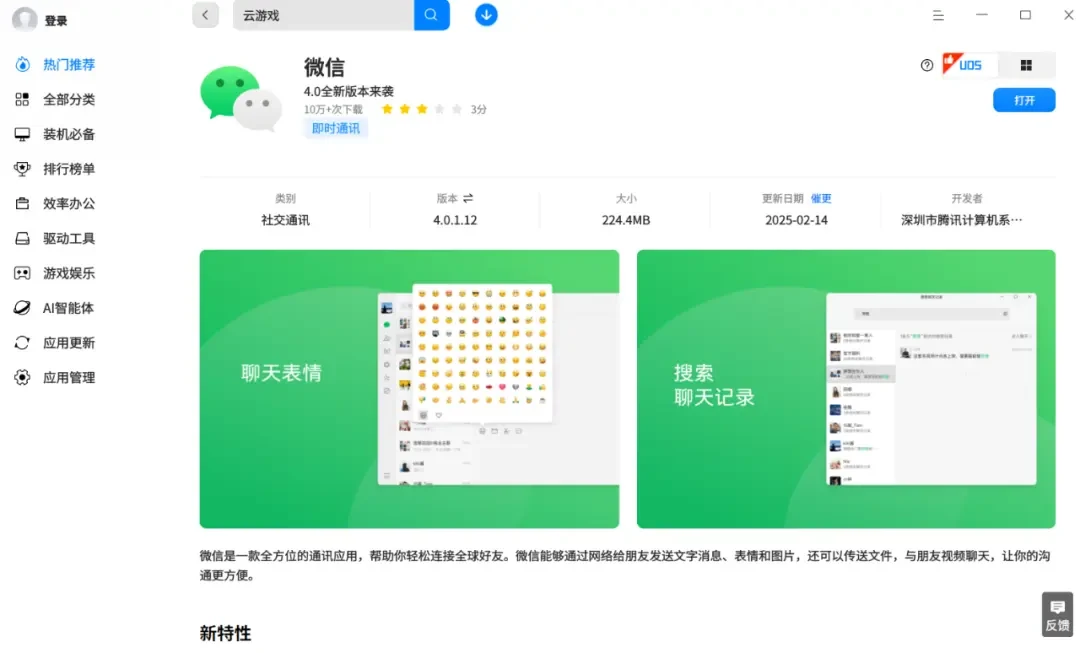
Task: Click version number 4.0.1.12
Action: 455,220
